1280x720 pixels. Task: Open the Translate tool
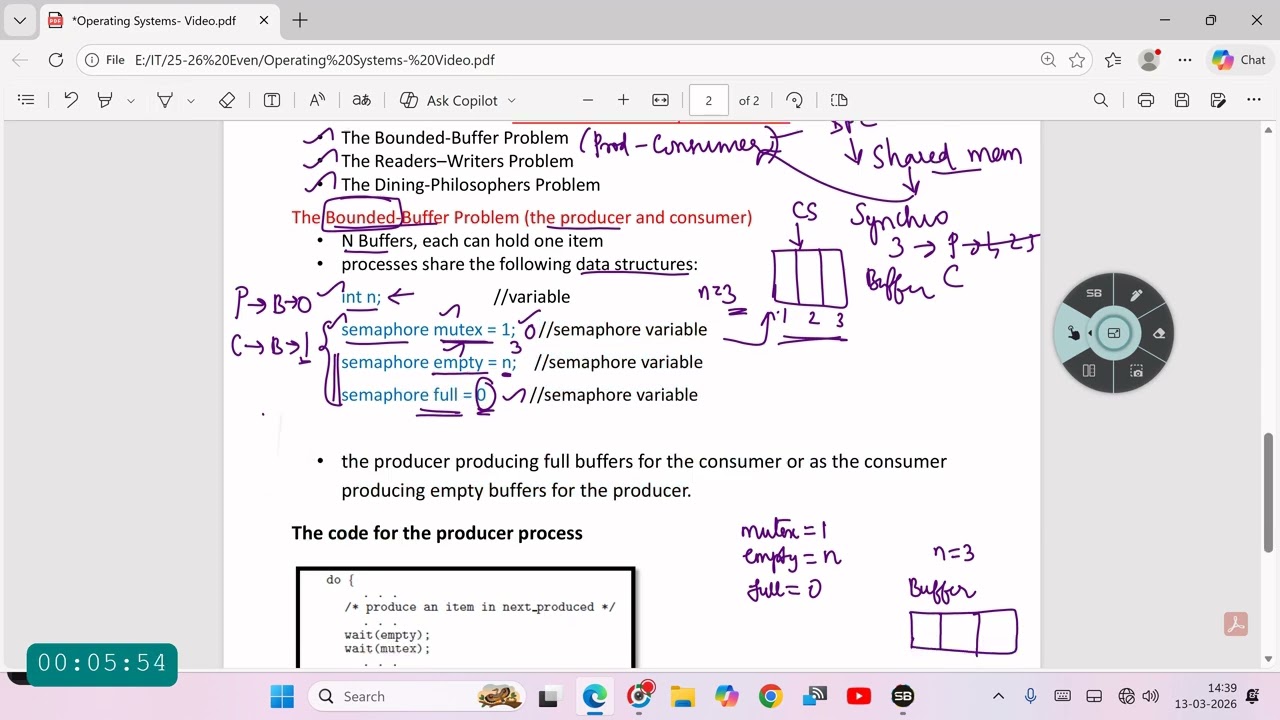tap(361, 100)
